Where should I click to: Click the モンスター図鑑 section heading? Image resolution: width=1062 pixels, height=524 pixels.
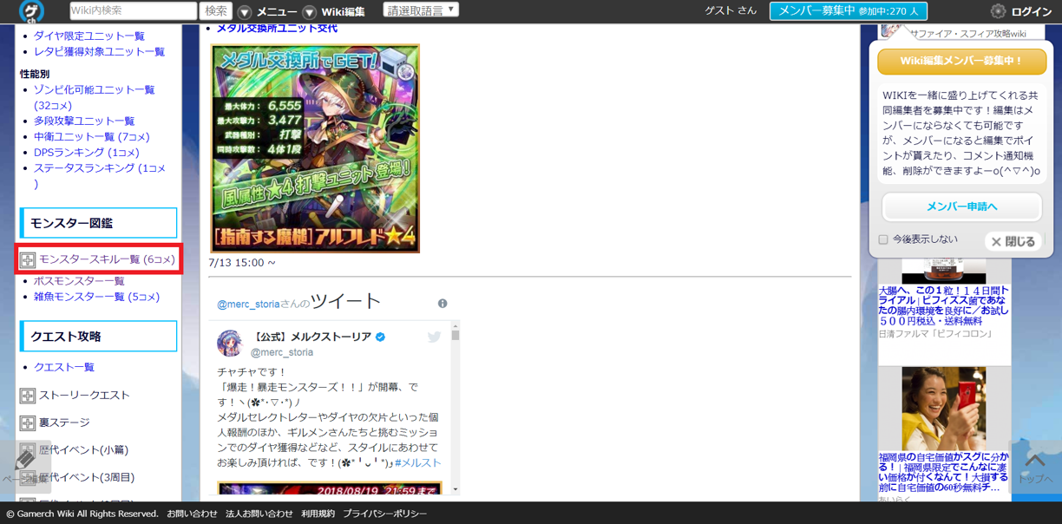coord(99,223)
